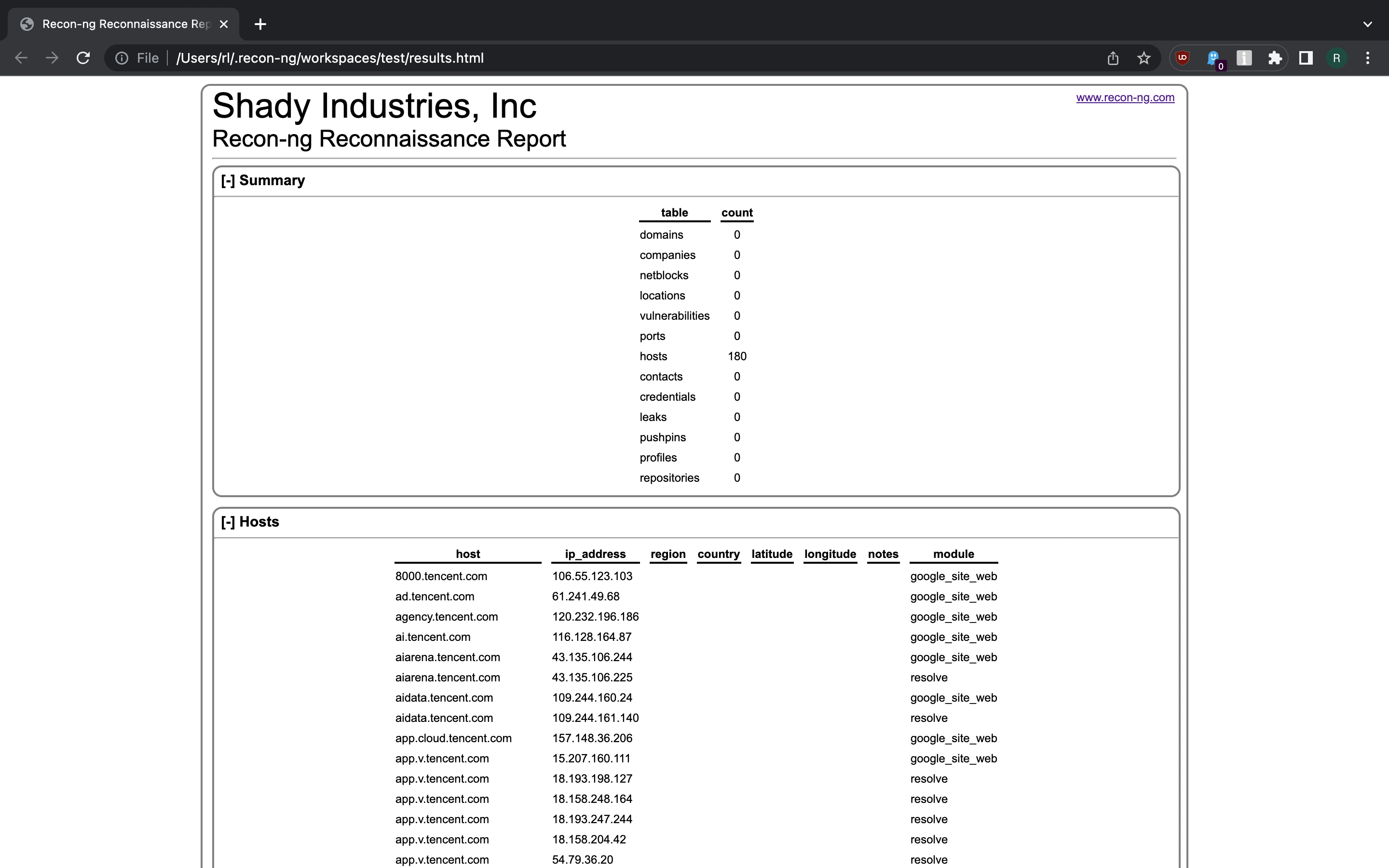Click the region column header
Screen dimensions: 1389x868
pos(668,554)
